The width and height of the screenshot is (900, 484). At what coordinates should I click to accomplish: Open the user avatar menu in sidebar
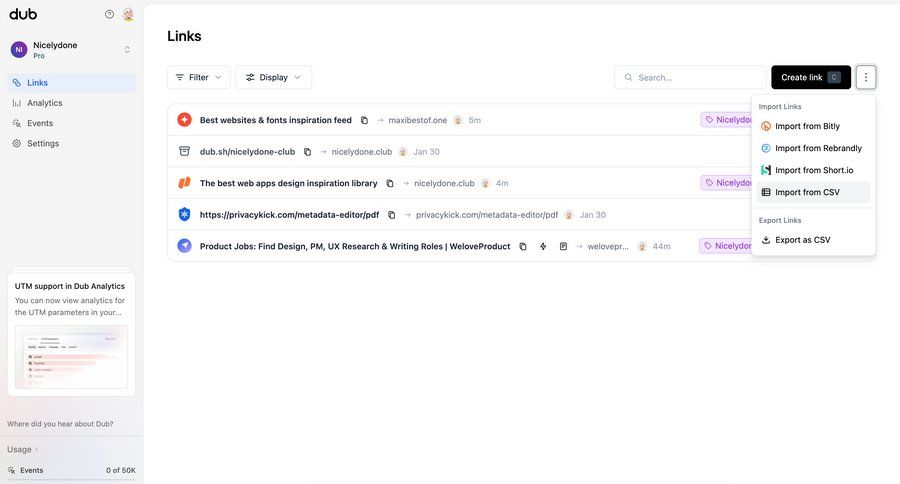pos(128,14)
